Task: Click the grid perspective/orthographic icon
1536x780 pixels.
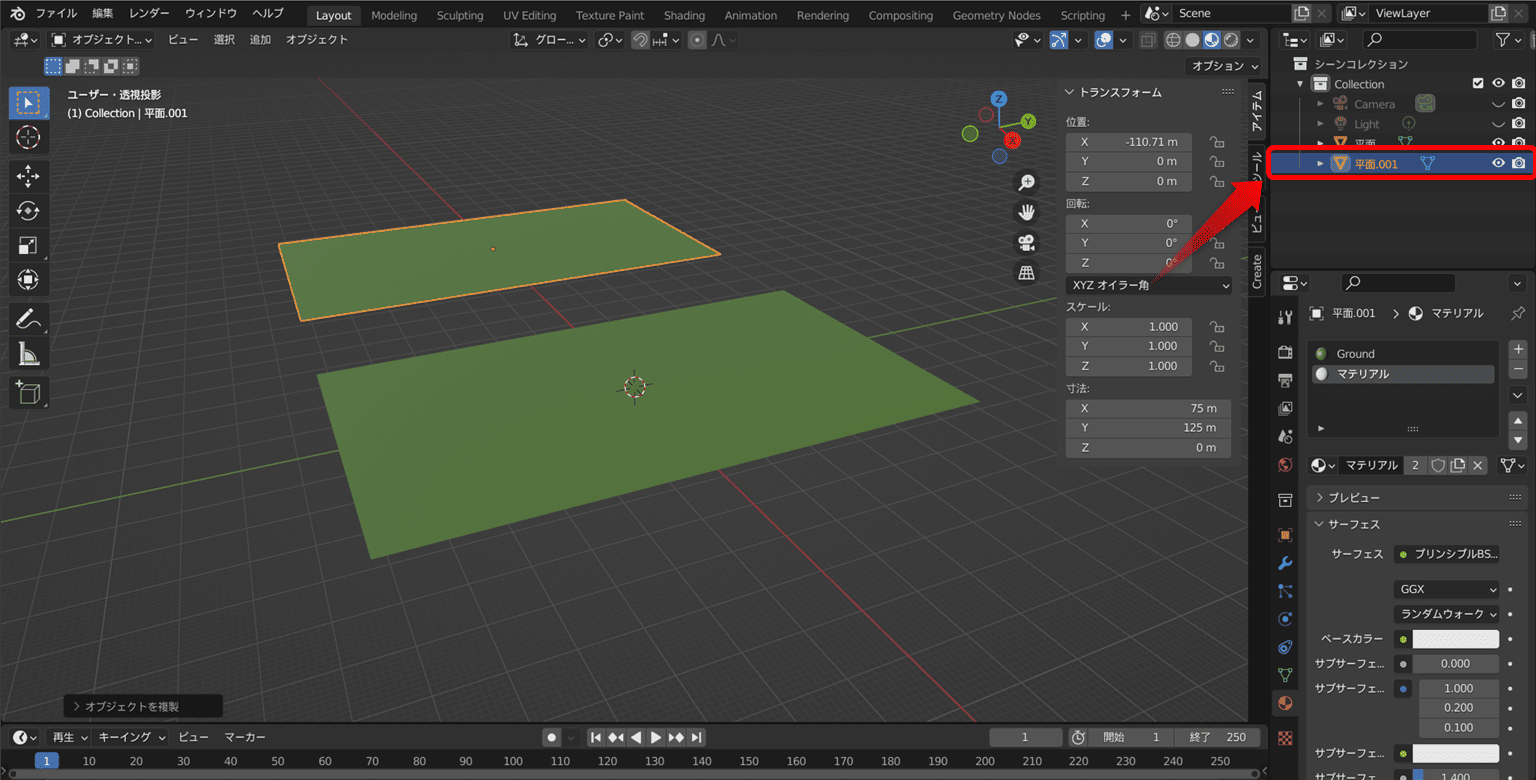Action: 1026,272
